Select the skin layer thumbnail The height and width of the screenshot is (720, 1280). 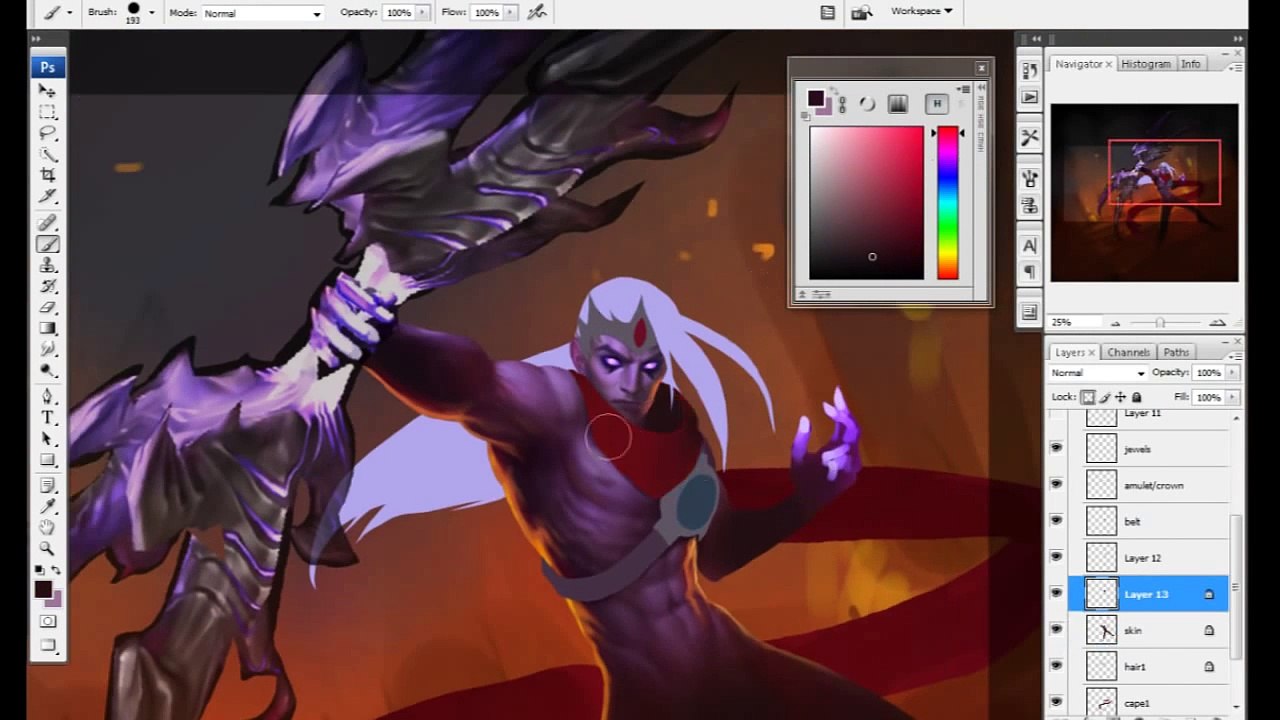coord(1101,630)
